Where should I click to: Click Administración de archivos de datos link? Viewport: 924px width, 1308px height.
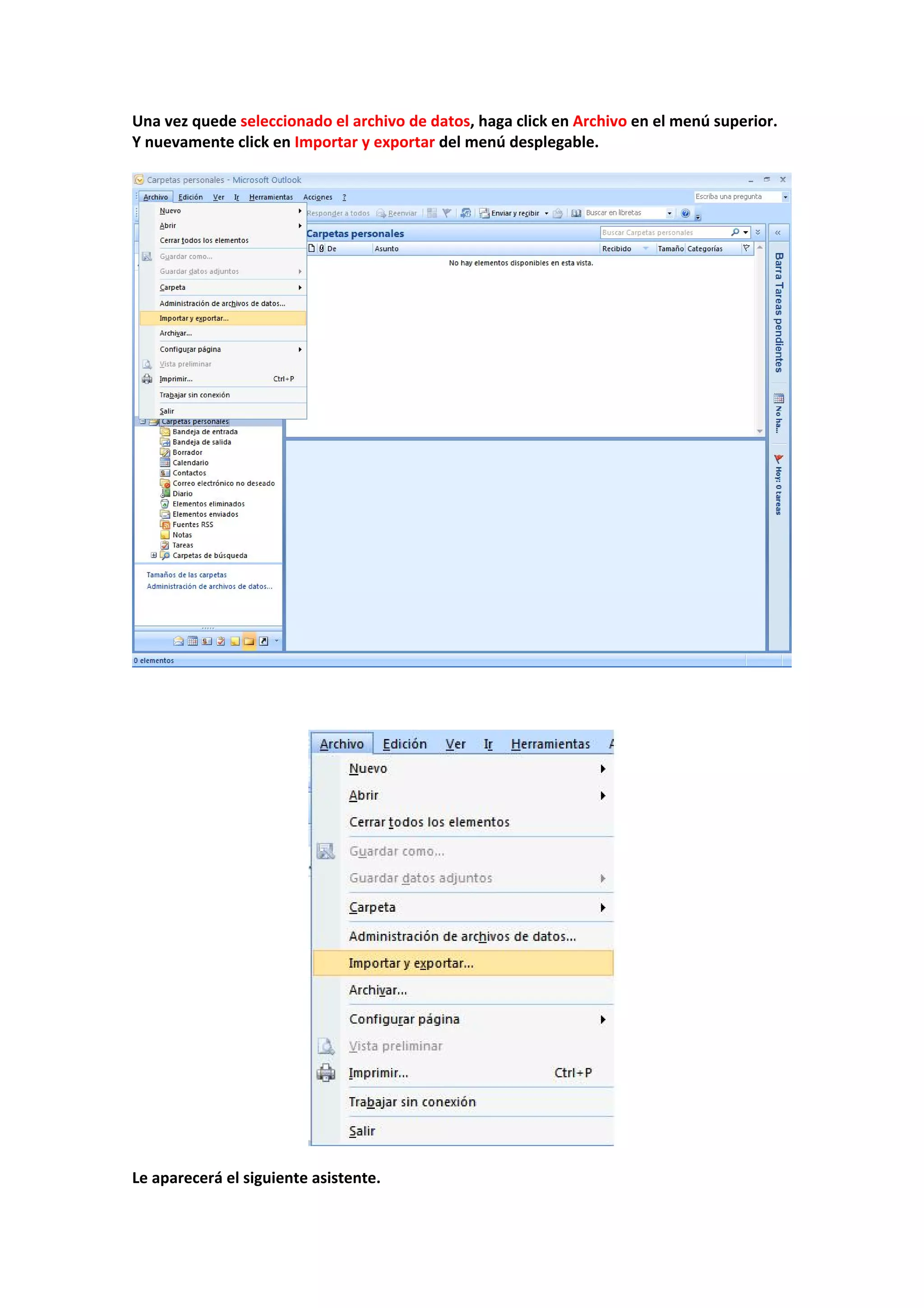coord(209,586)
